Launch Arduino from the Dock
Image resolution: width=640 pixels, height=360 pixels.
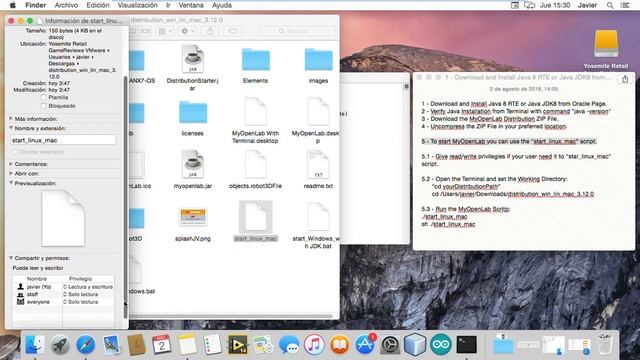(x=441, y=345)
